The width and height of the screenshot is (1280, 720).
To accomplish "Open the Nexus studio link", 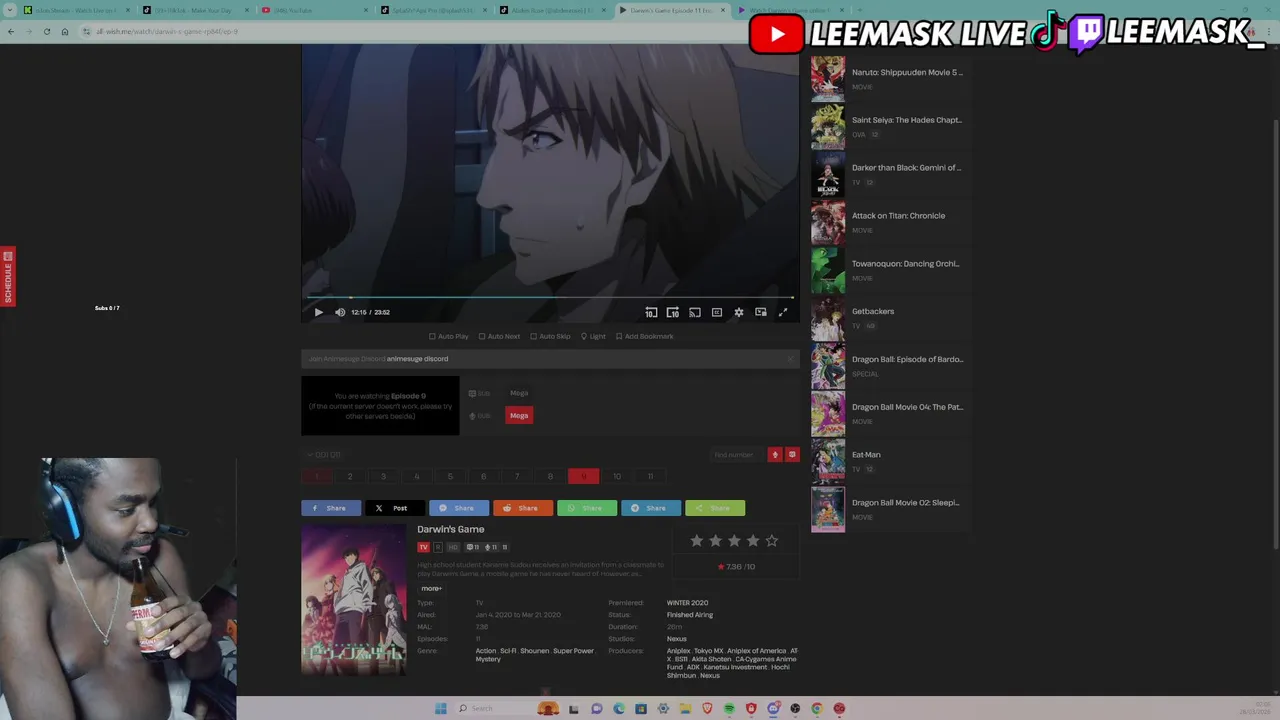I will [677, 639].
